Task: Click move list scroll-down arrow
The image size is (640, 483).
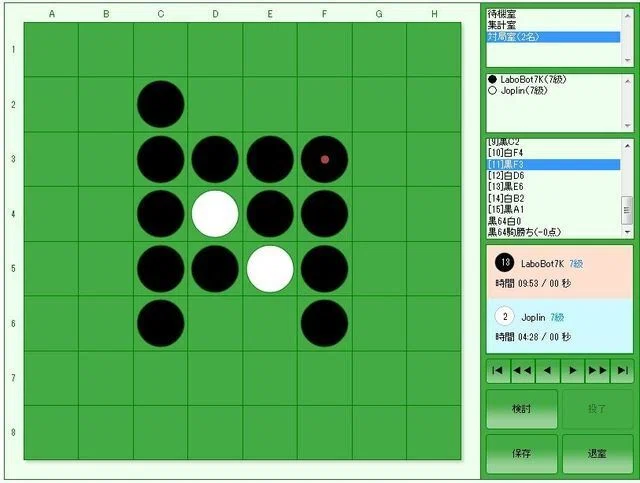Action: coord(627,232)
